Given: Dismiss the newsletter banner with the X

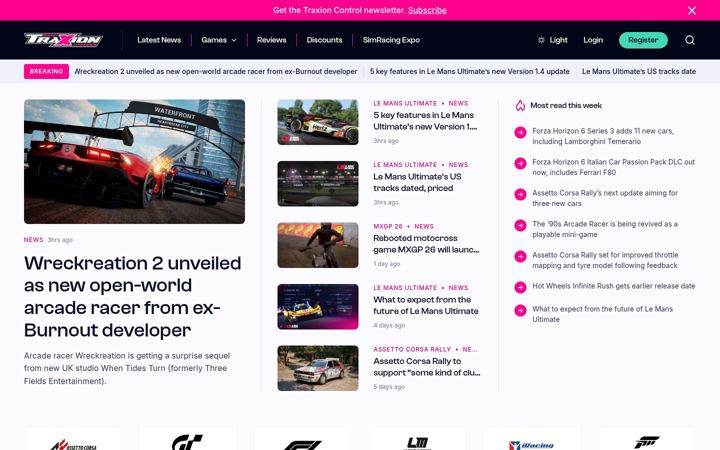Looking at the screenshot, I should (692, 10).
